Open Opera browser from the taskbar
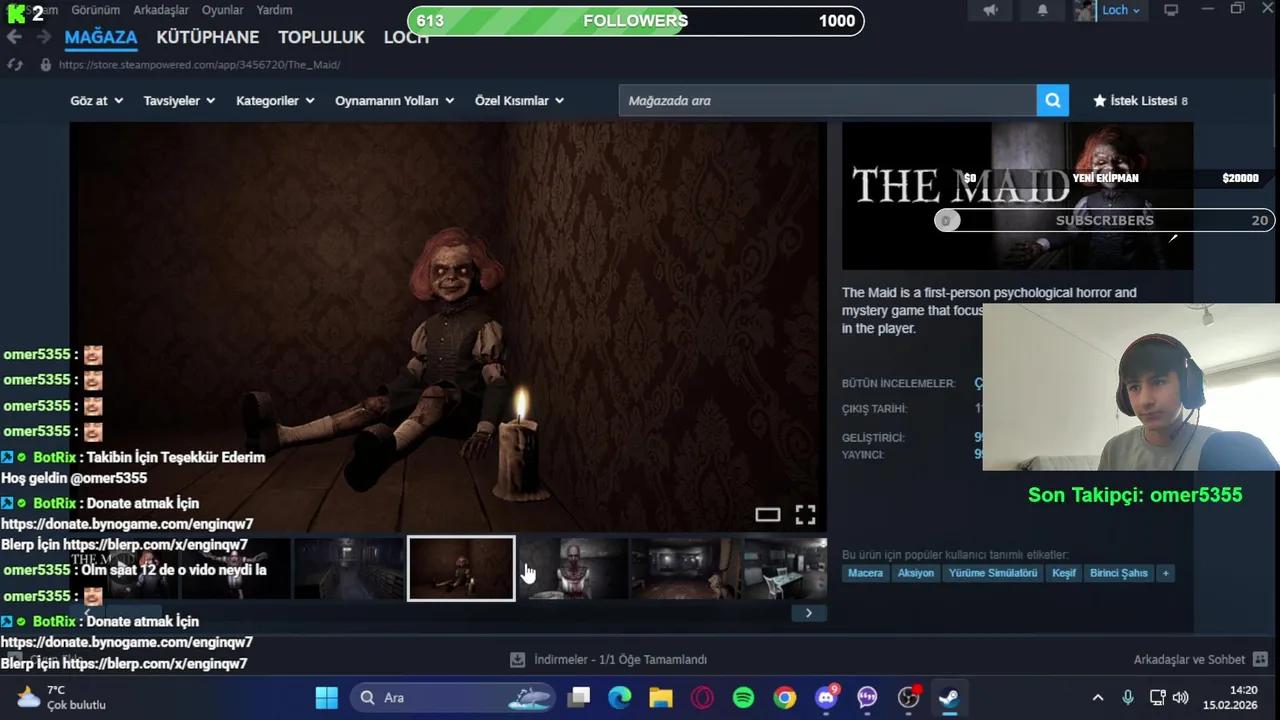The height and width of the screenshot is (720, 1280). (x=702, y=697)
